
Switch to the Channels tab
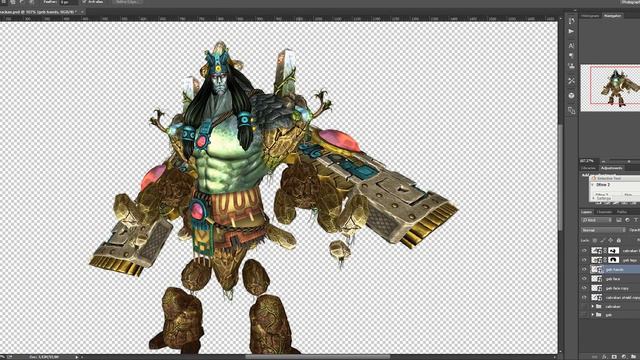(x=604, y=212)
